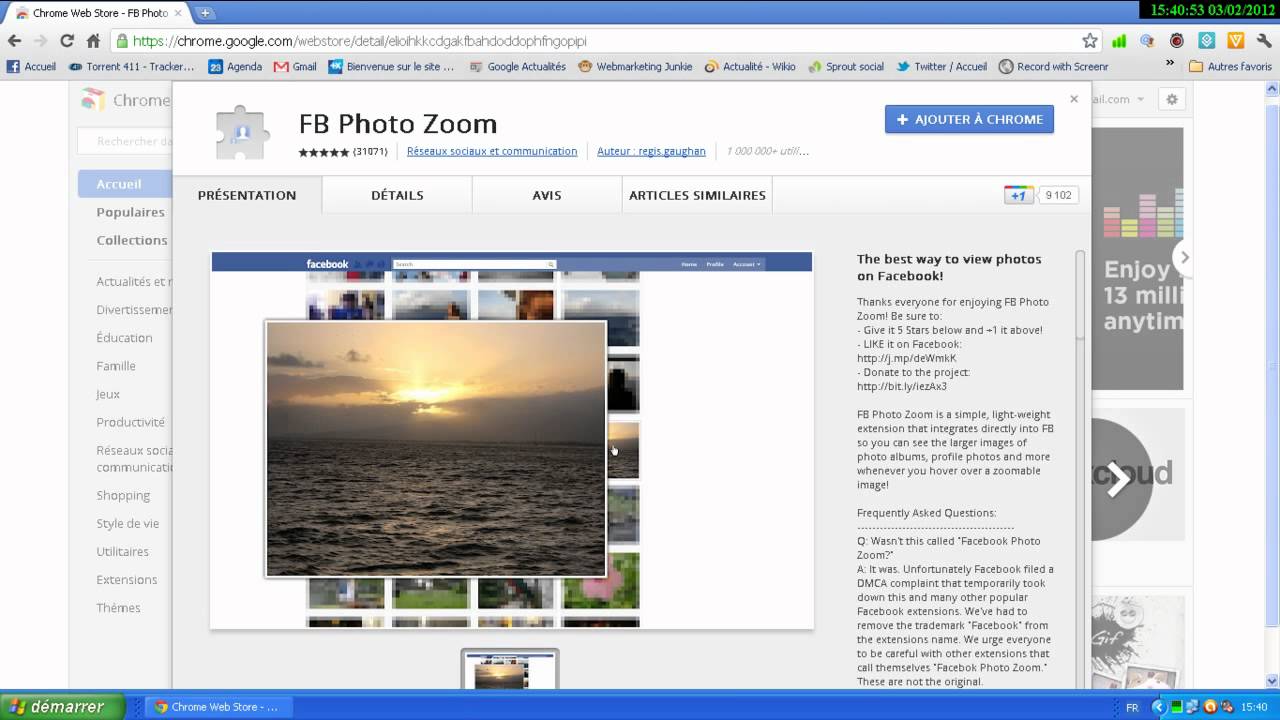Open the Accueil Facebook bookmark
The image size is (1280, 720).
32,67
